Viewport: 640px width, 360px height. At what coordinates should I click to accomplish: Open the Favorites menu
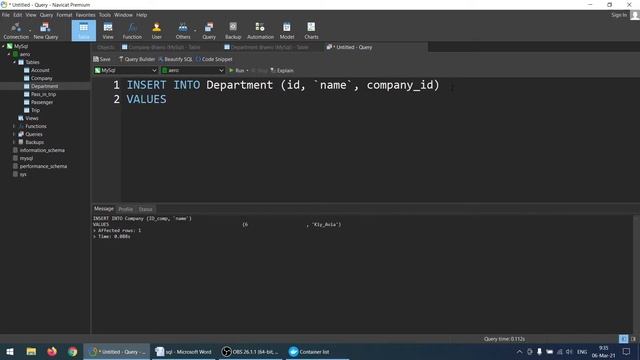click(x=85, y=15)
